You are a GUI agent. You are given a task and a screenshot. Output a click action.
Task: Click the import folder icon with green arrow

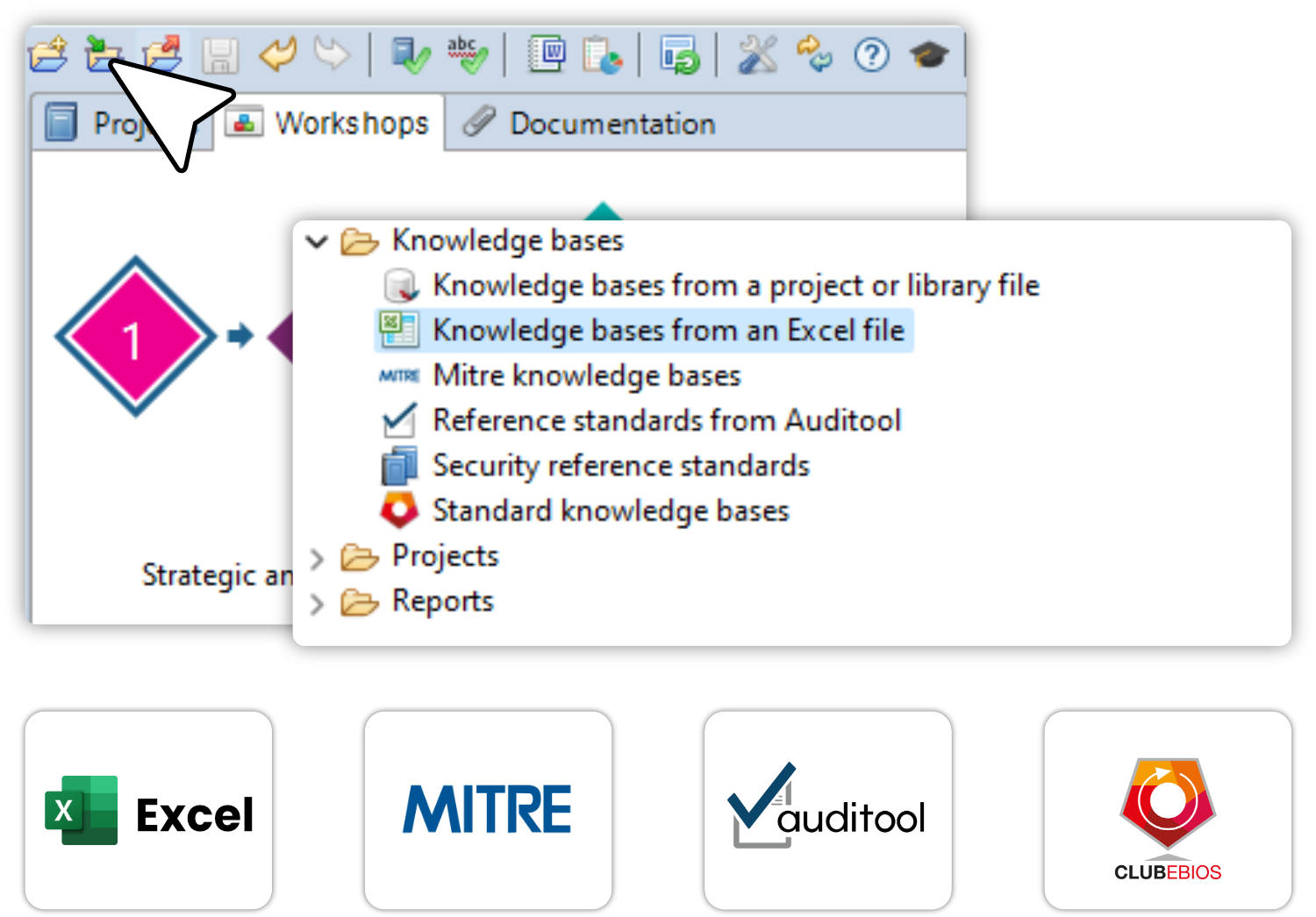pyautogui.click(x=104, y=54)
